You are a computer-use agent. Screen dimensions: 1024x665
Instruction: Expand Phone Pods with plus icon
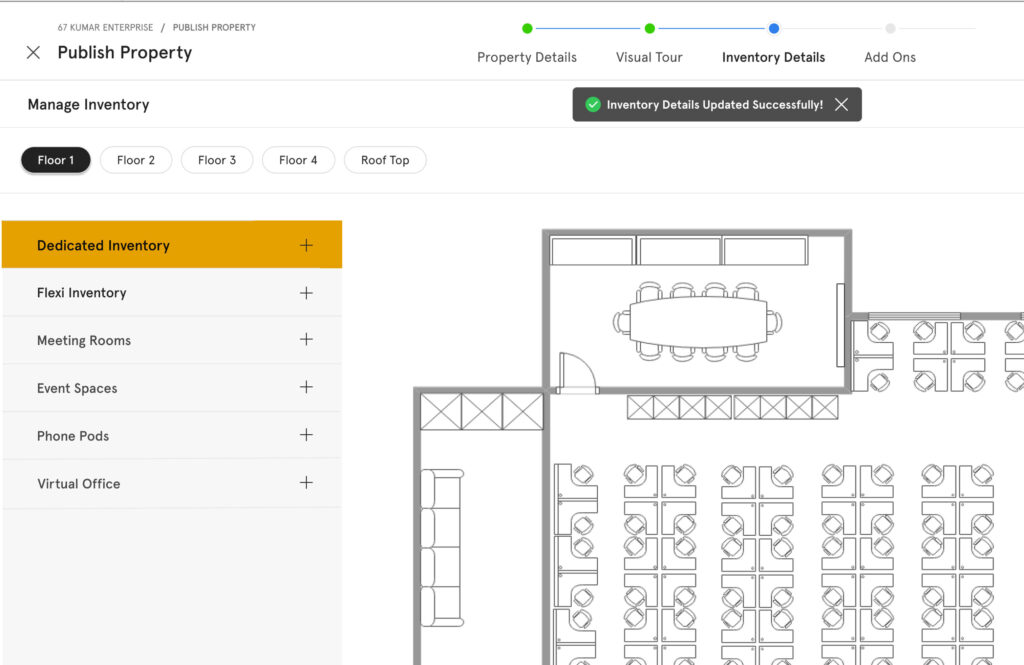[x=306, y=436]
